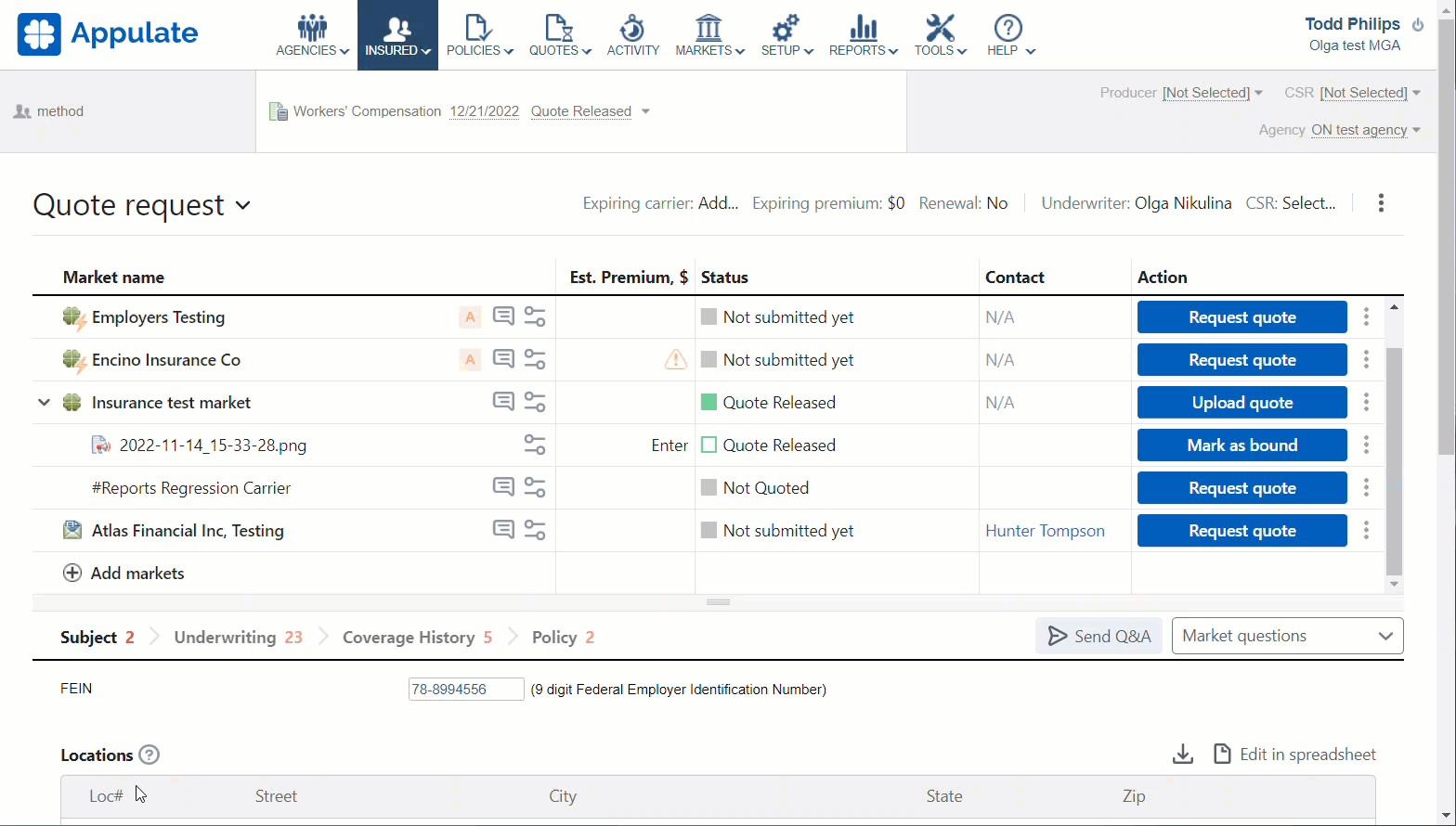Open settings sliders for 2022-11-14_15-33-28.png
Screen dimensions: 1456x826
535,445
